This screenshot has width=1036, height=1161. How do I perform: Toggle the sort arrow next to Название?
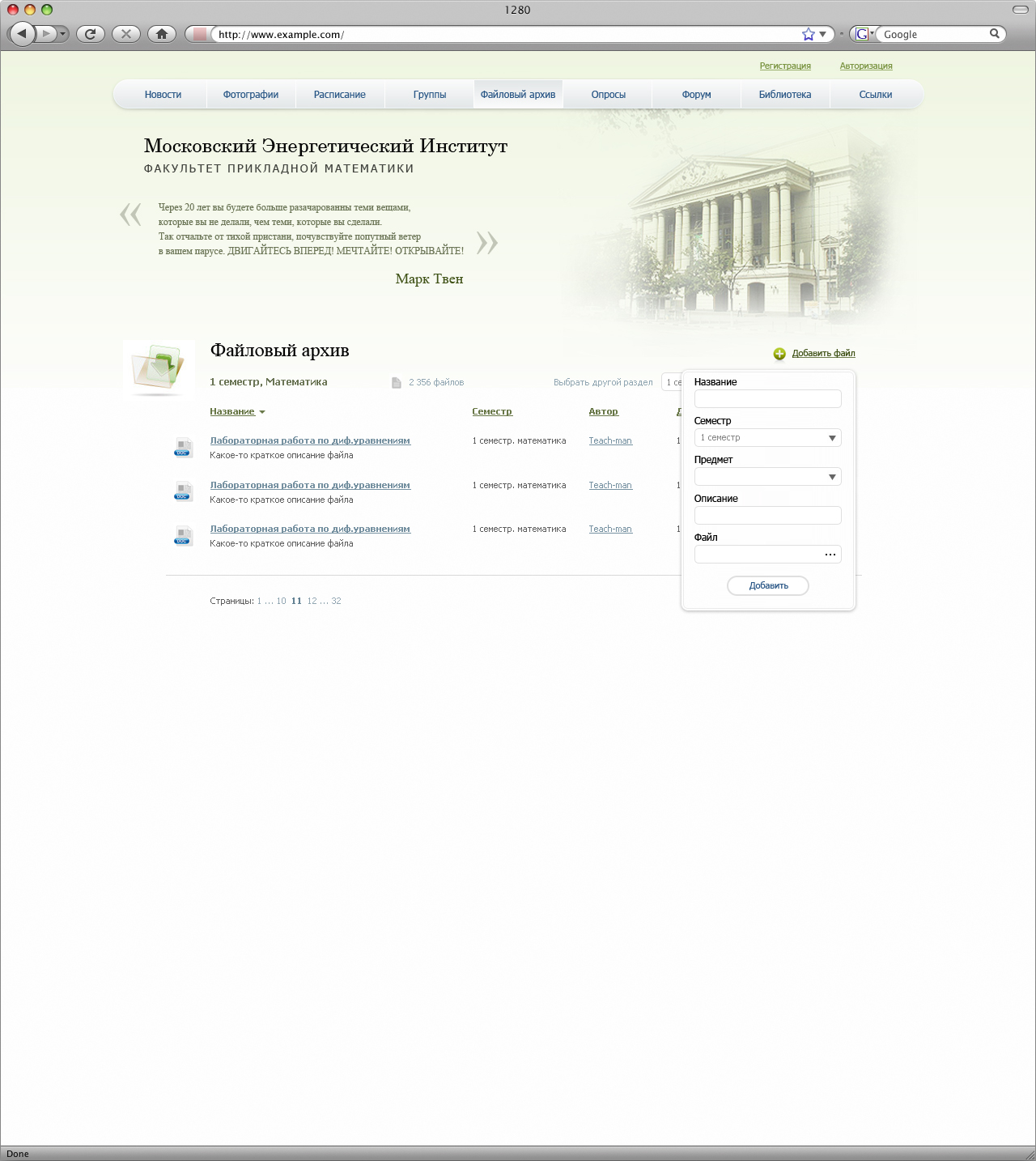pyautogui.click(x=262, y=412)
